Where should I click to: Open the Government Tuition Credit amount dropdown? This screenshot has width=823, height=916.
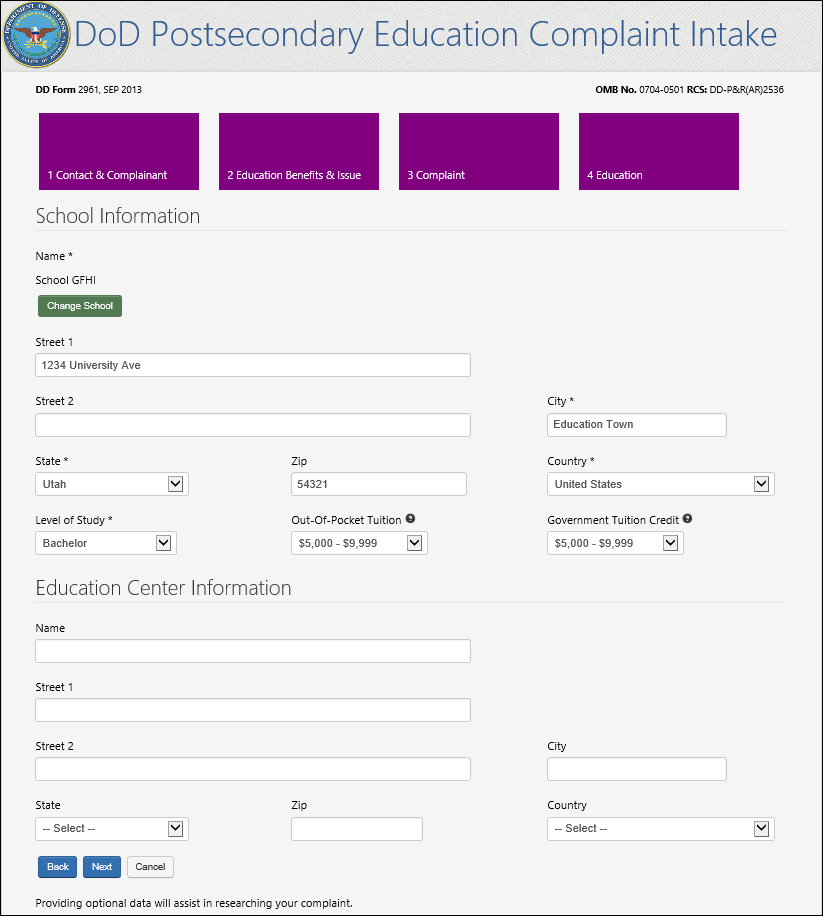click(x=615, y=543)
